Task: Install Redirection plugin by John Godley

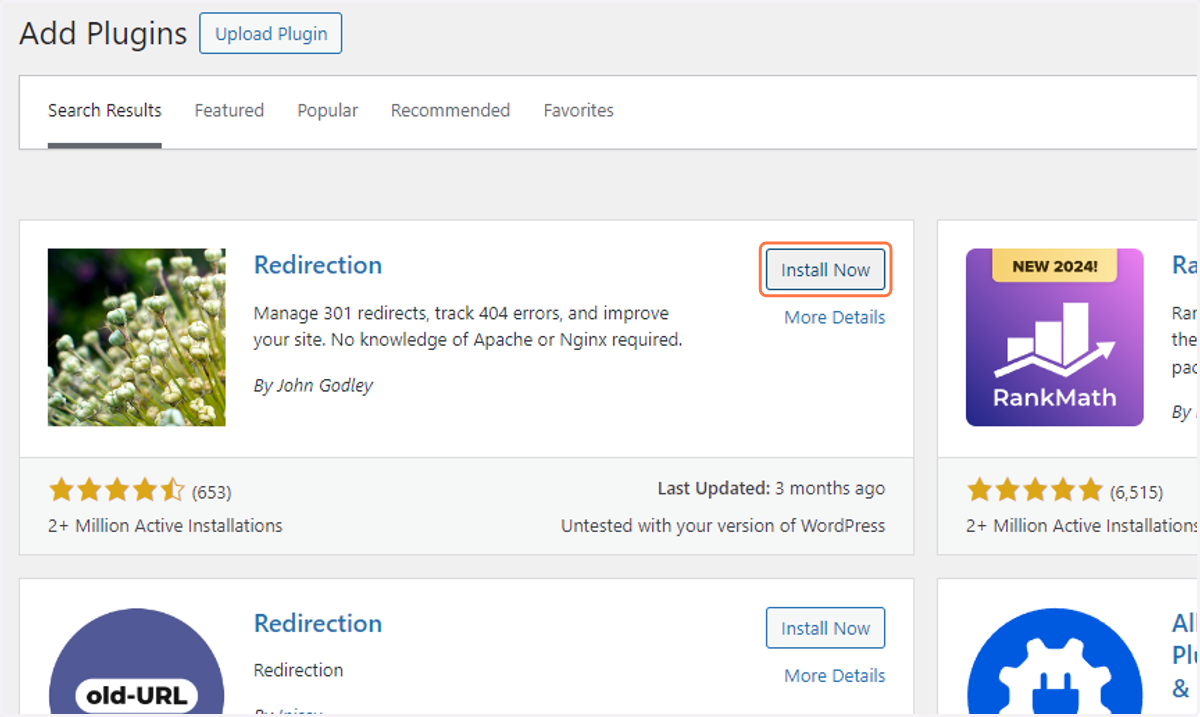Action: tap(826, 270)
